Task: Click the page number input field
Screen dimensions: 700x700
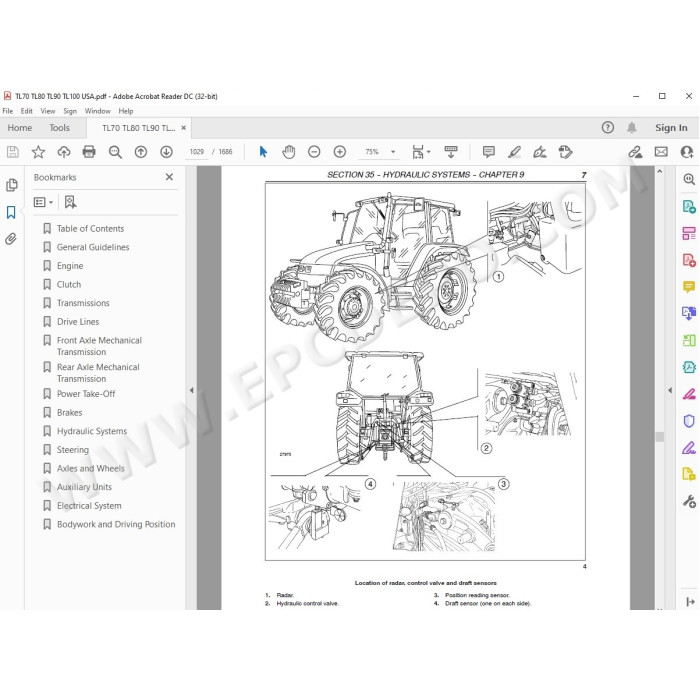Action: click(196, 152)
